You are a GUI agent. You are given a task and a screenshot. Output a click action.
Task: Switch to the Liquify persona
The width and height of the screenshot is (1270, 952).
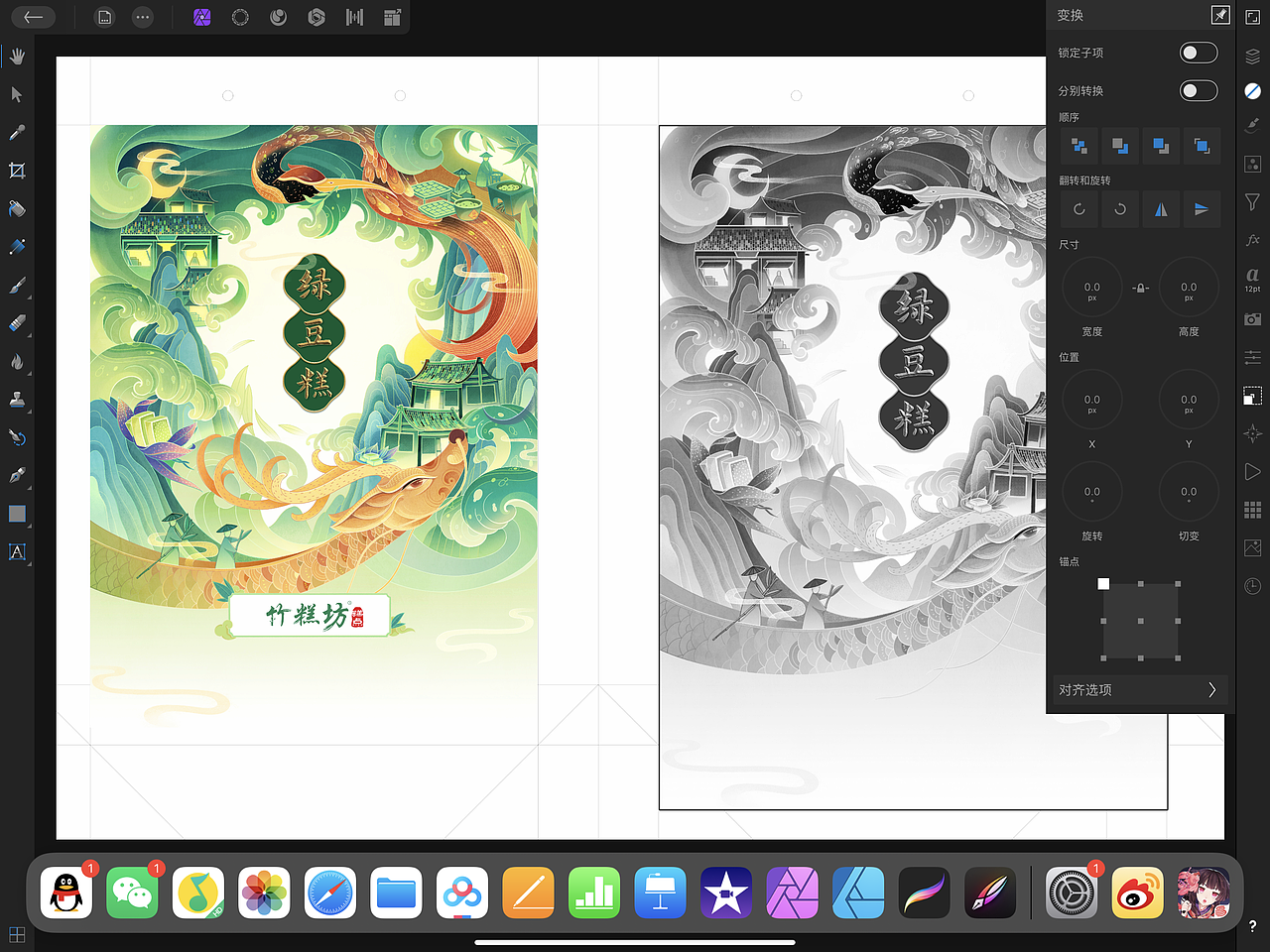click(x=279, y=17)
